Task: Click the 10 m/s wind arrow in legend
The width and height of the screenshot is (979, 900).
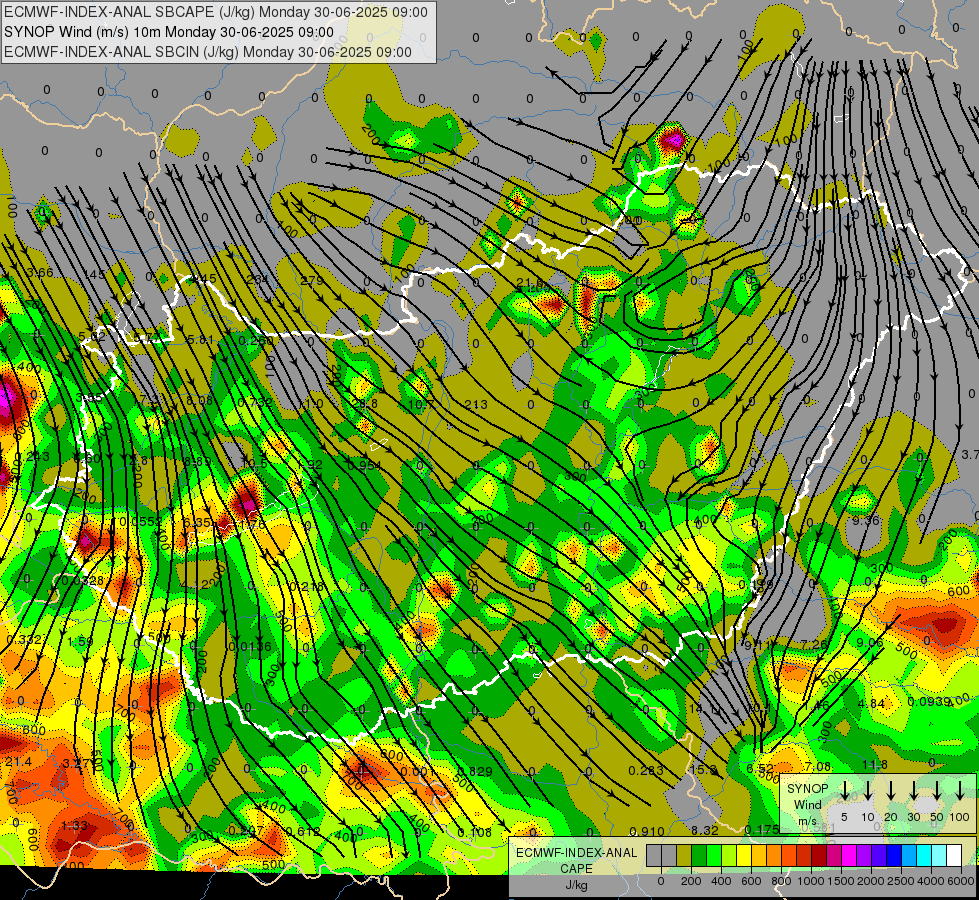Action: (868, 791)
